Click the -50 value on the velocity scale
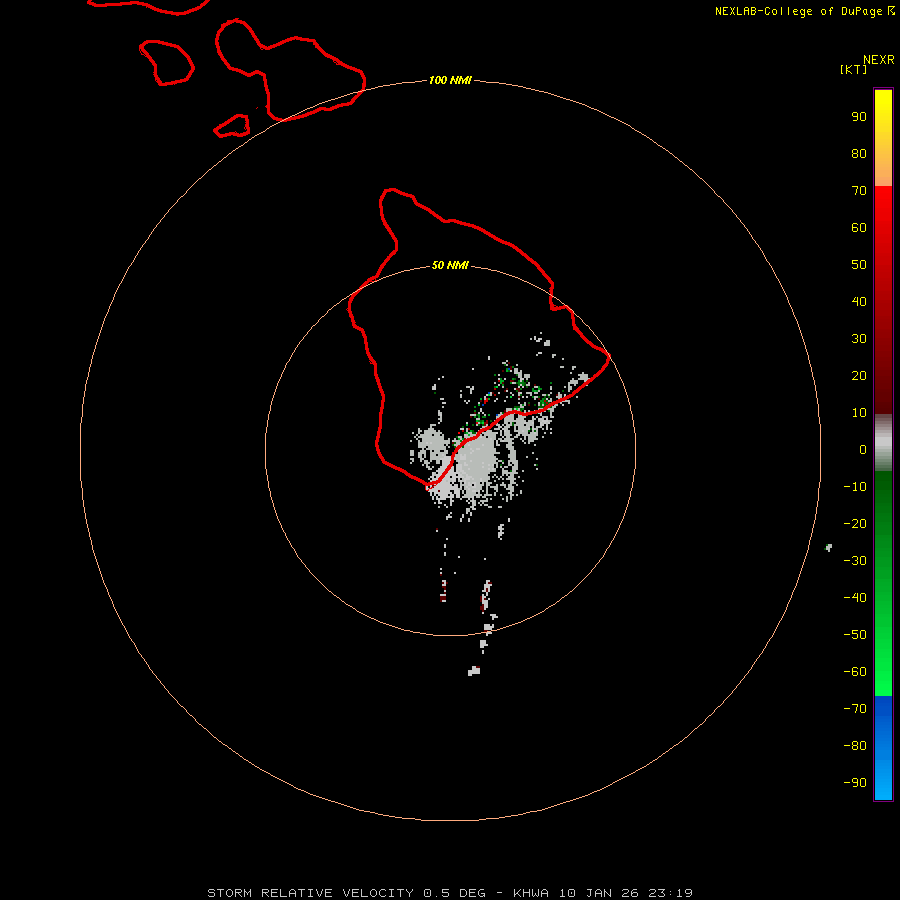The height and width of the screenshot is (900, 900). pos(855,635)
